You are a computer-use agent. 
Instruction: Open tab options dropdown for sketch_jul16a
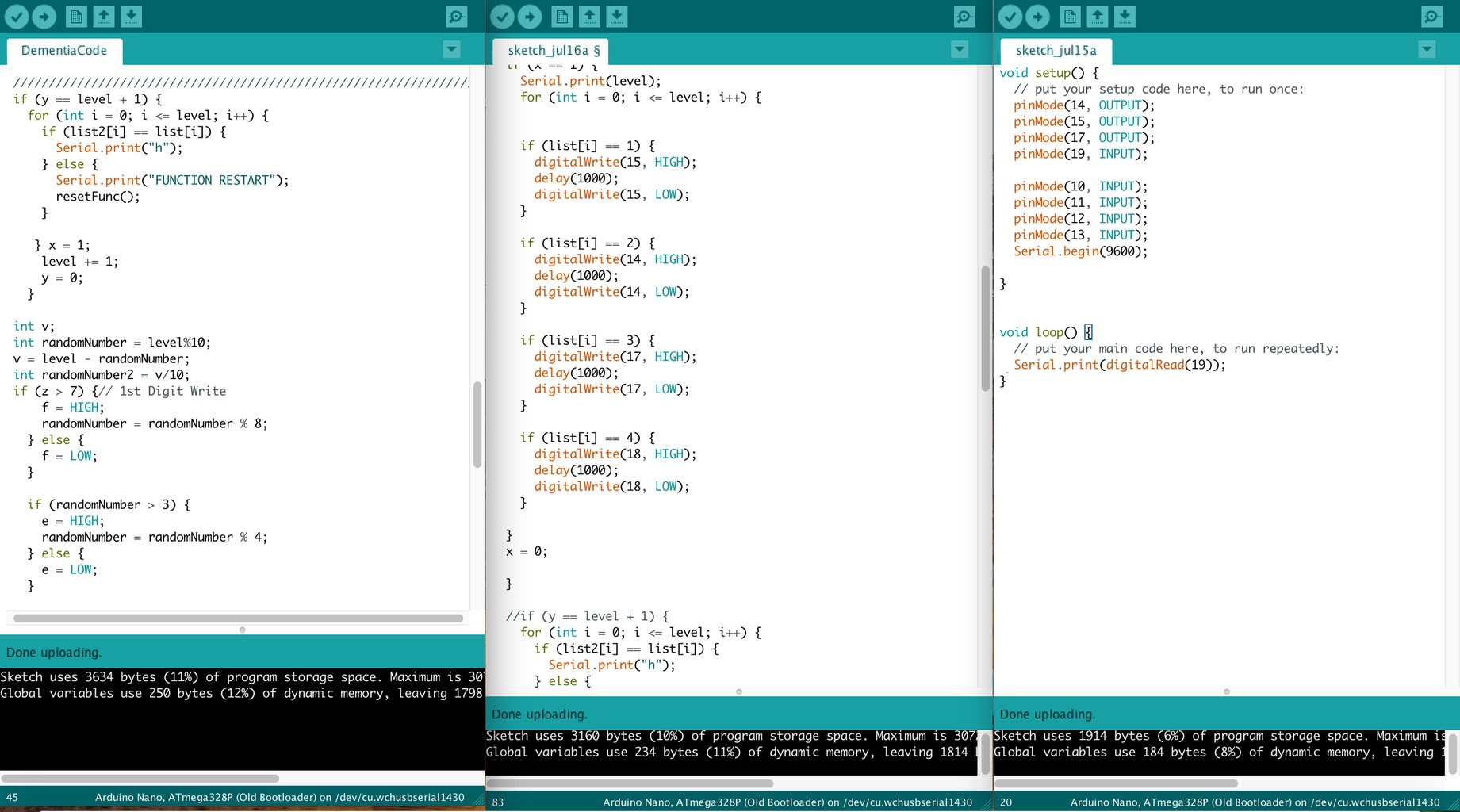click(x=960, y=50)
